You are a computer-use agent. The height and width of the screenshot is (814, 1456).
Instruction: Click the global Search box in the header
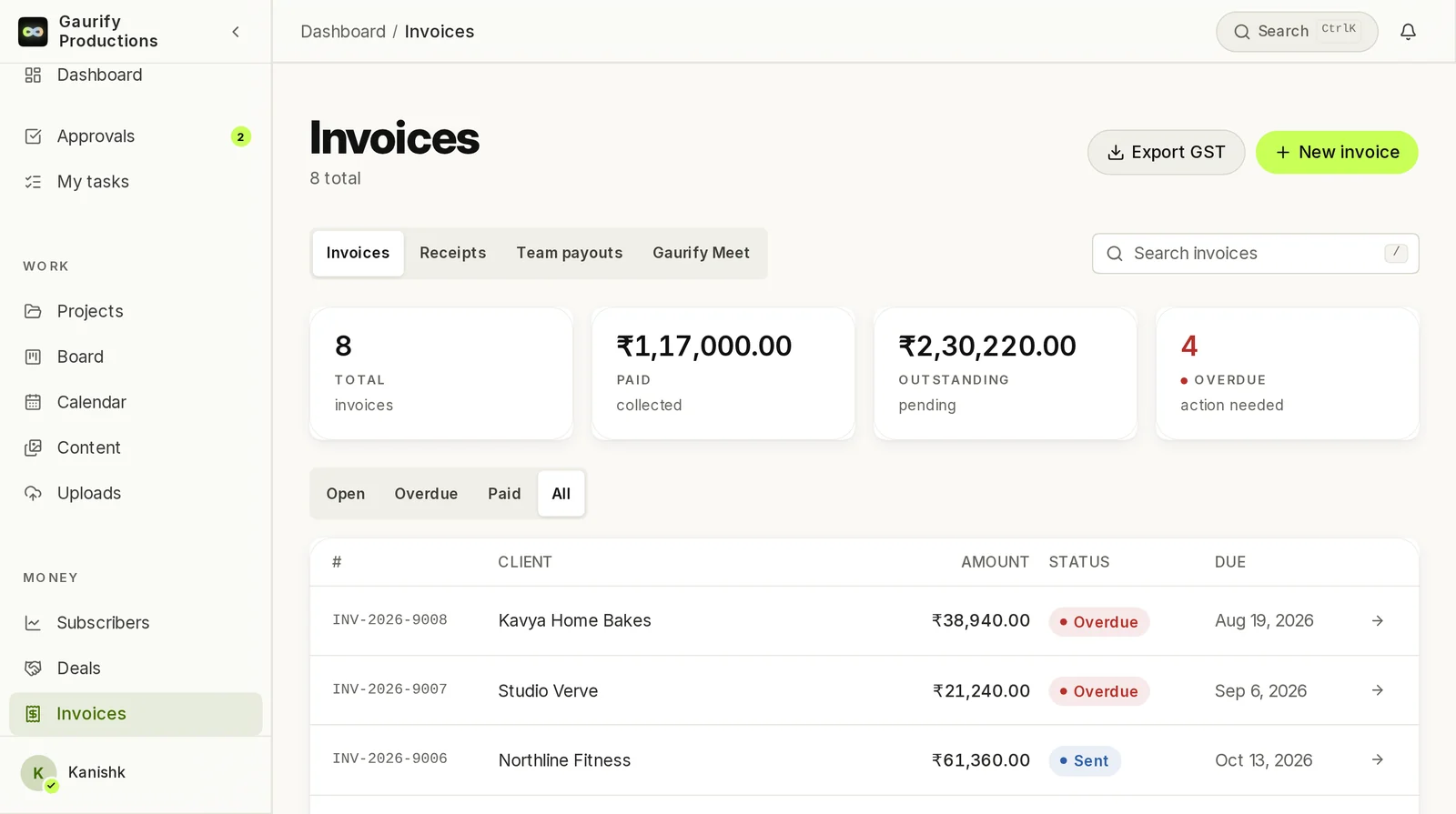pos(1297,32)
